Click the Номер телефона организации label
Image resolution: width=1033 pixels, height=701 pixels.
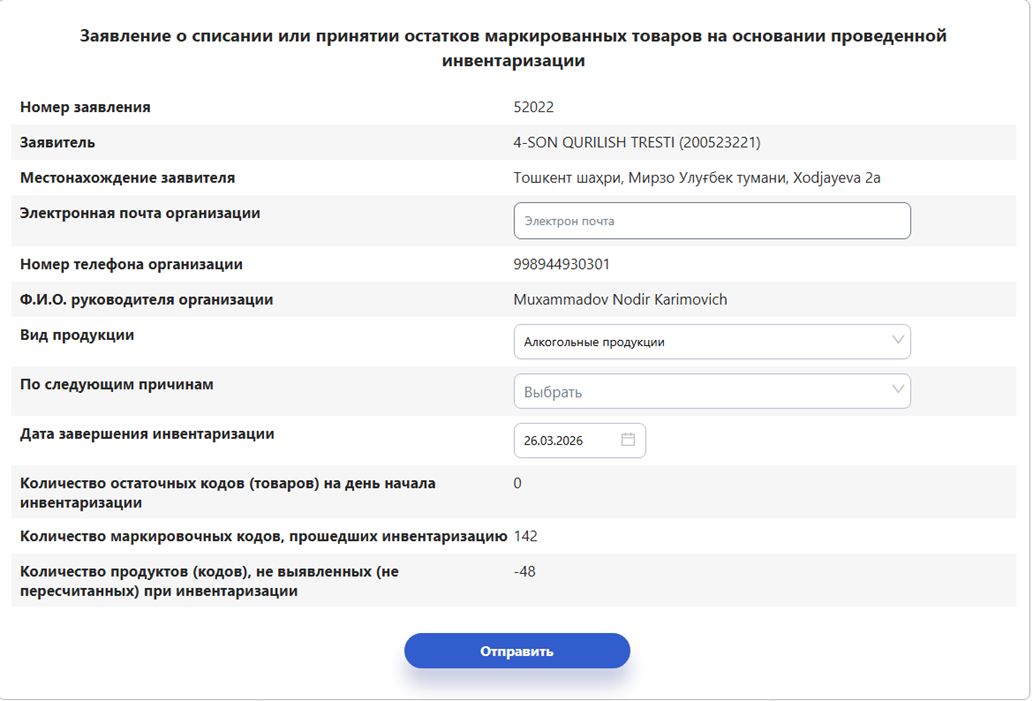131,264
